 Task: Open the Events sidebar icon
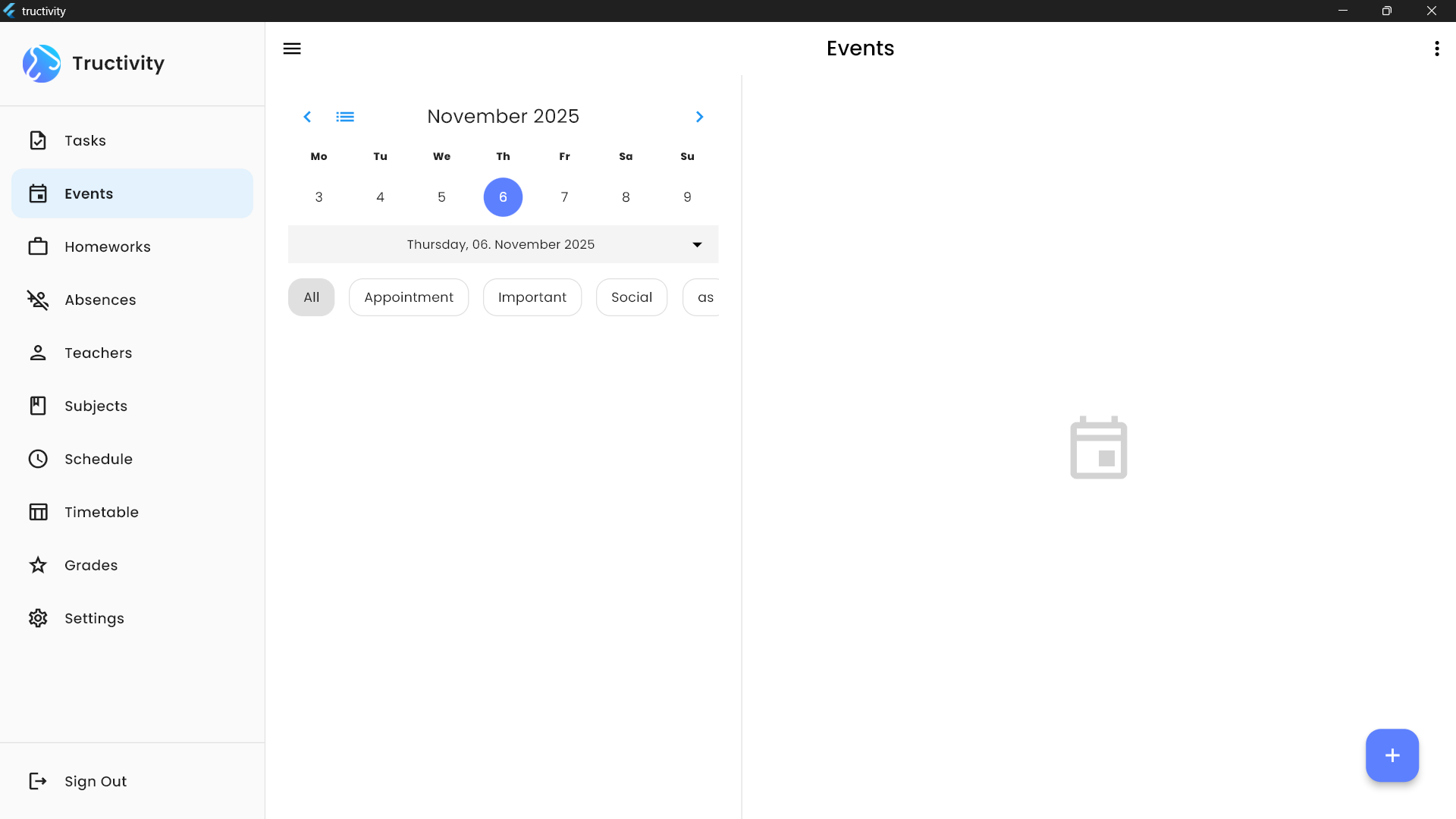click(38, 193)
